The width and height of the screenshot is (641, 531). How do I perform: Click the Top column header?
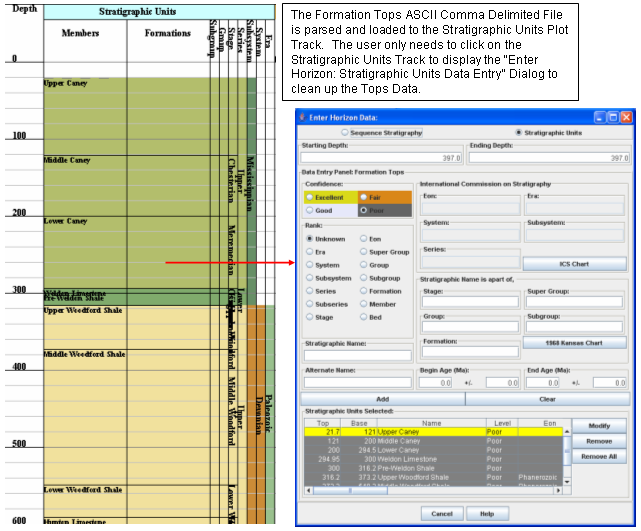pyautogui.click(x=323, y=423)
